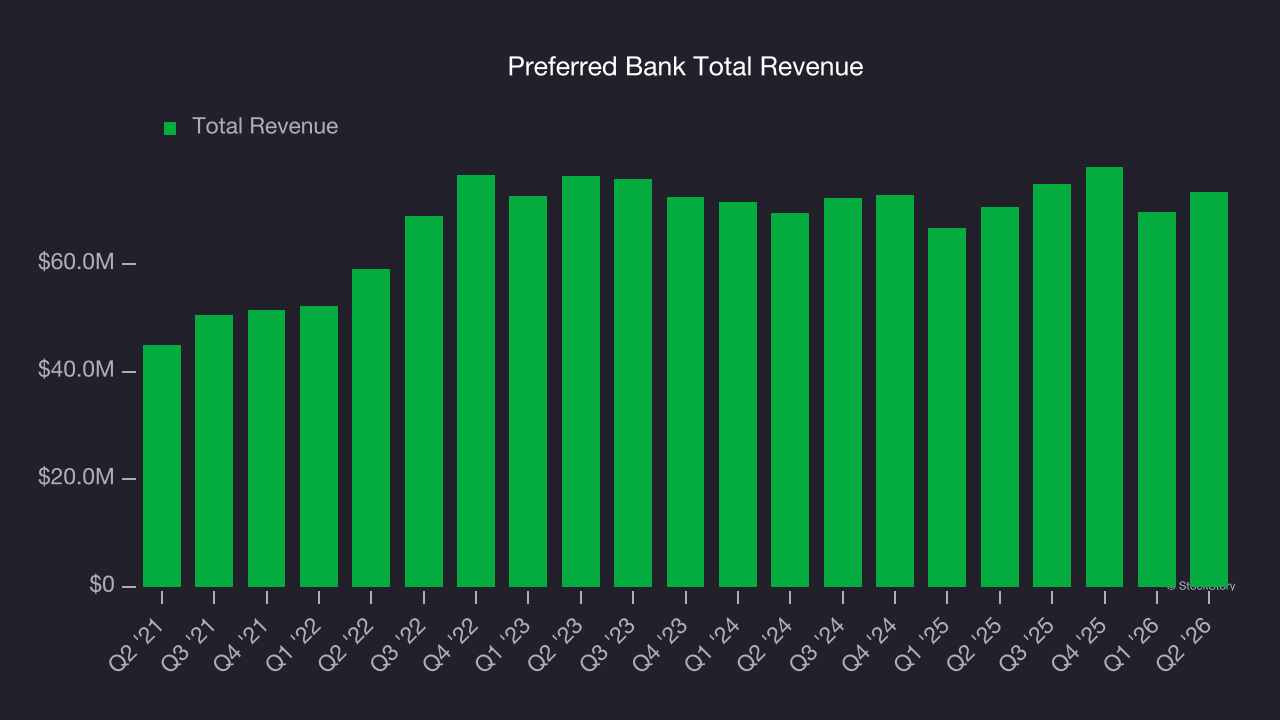Select the bar above Q3 '25
1280x720 pixels.
1052,385
